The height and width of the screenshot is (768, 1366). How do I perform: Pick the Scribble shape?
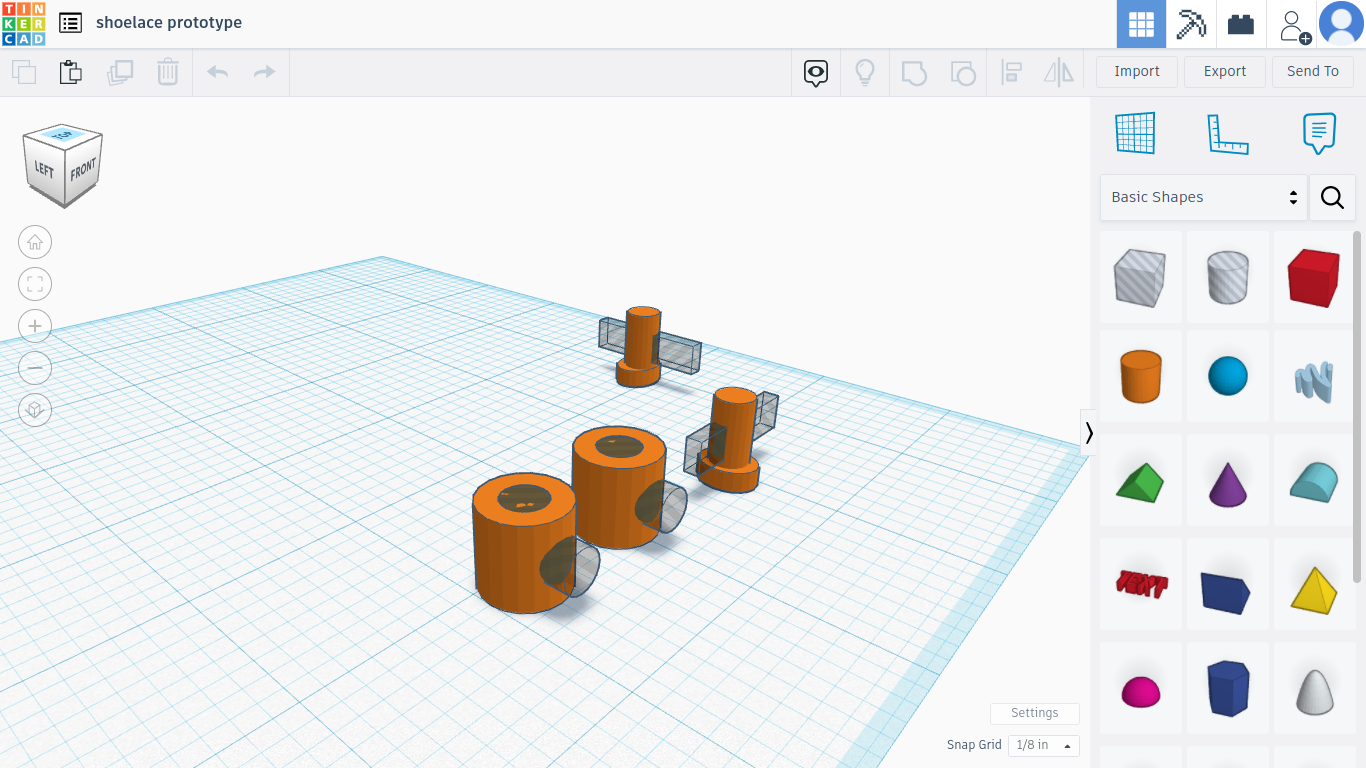(1314, 380)
